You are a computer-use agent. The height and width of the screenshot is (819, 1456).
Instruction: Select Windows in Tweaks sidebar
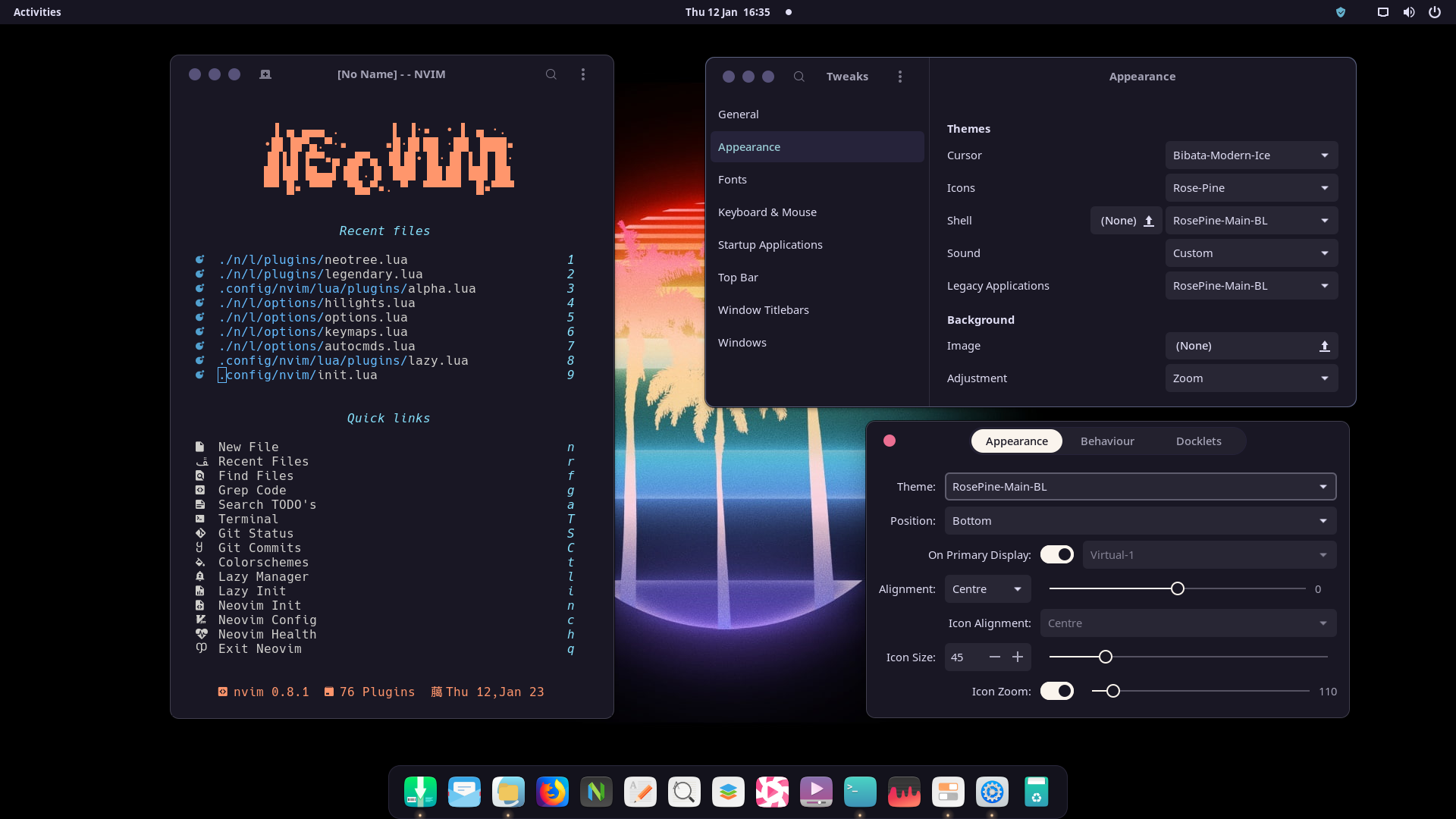817,343
